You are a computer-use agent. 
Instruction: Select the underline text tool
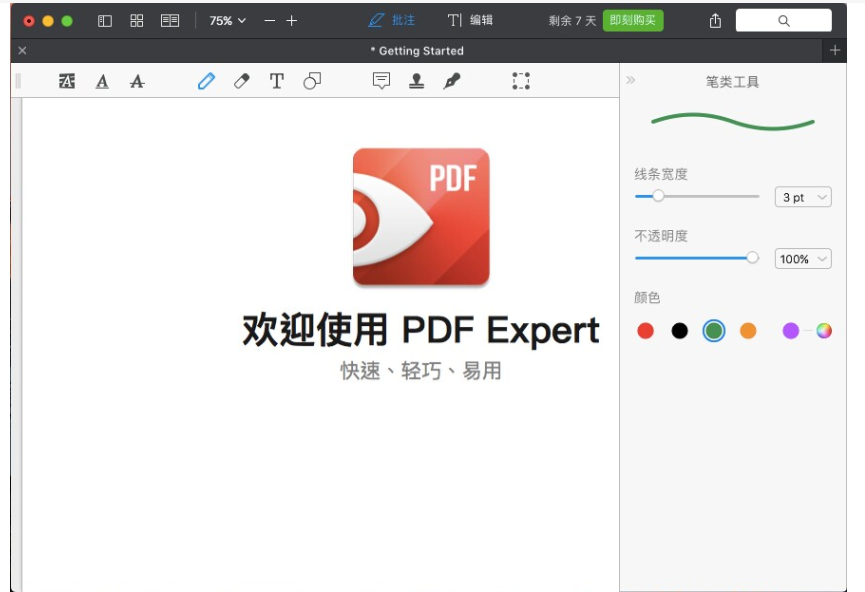pyautogui.click(x=102, y=82)
